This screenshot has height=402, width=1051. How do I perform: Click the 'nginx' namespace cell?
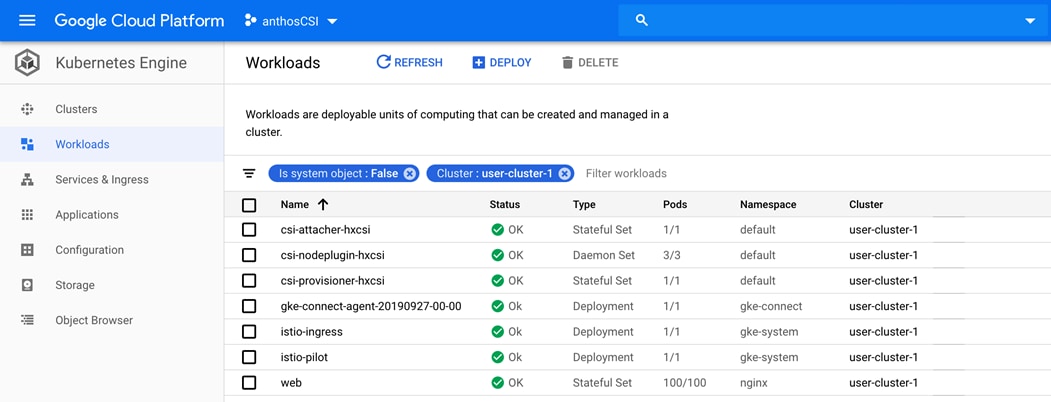753,383
